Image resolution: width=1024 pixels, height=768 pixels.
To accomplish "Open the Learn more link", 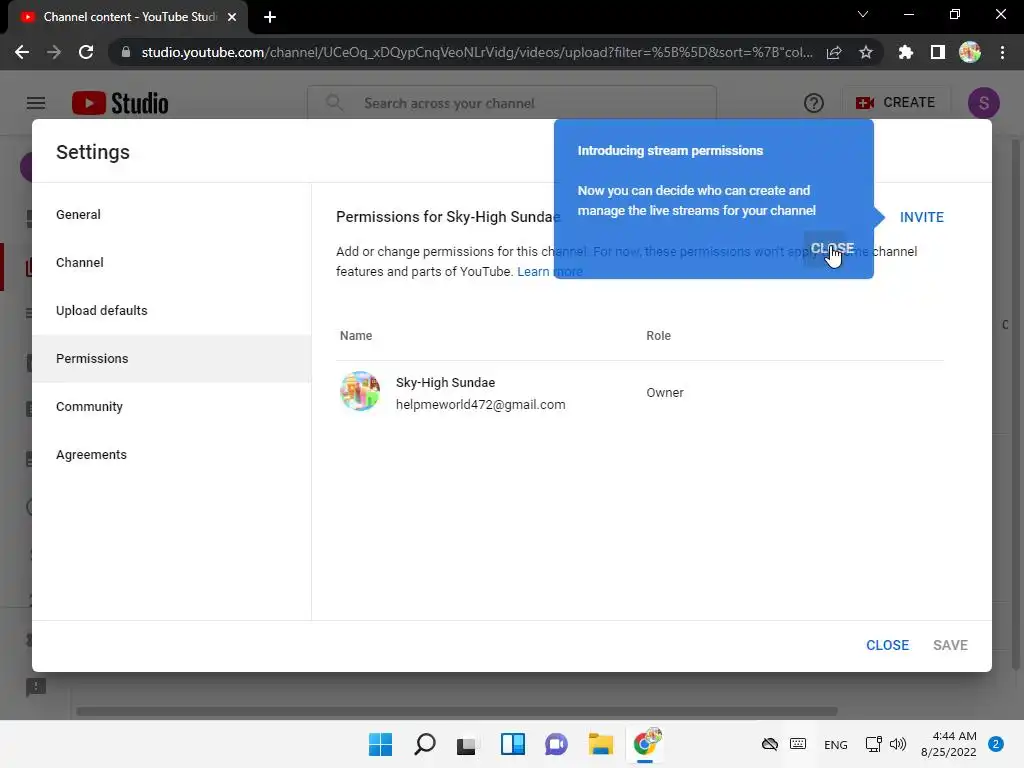I will [x=550, y=272].
